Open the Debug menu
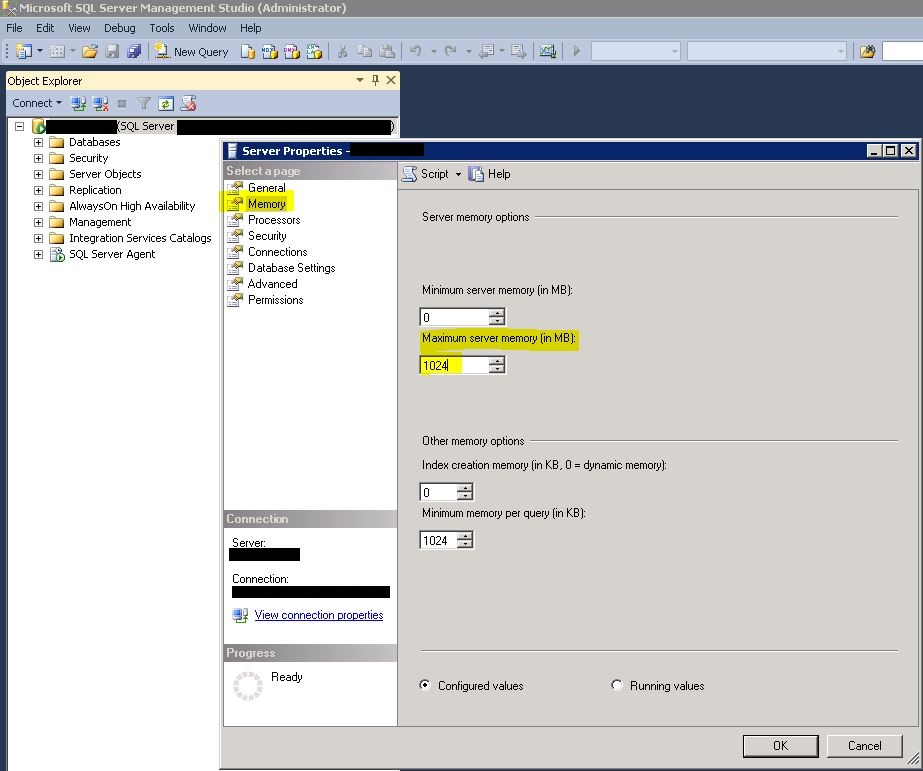The height and width of the screenshot is (771, 923). (x=119, y=28)
